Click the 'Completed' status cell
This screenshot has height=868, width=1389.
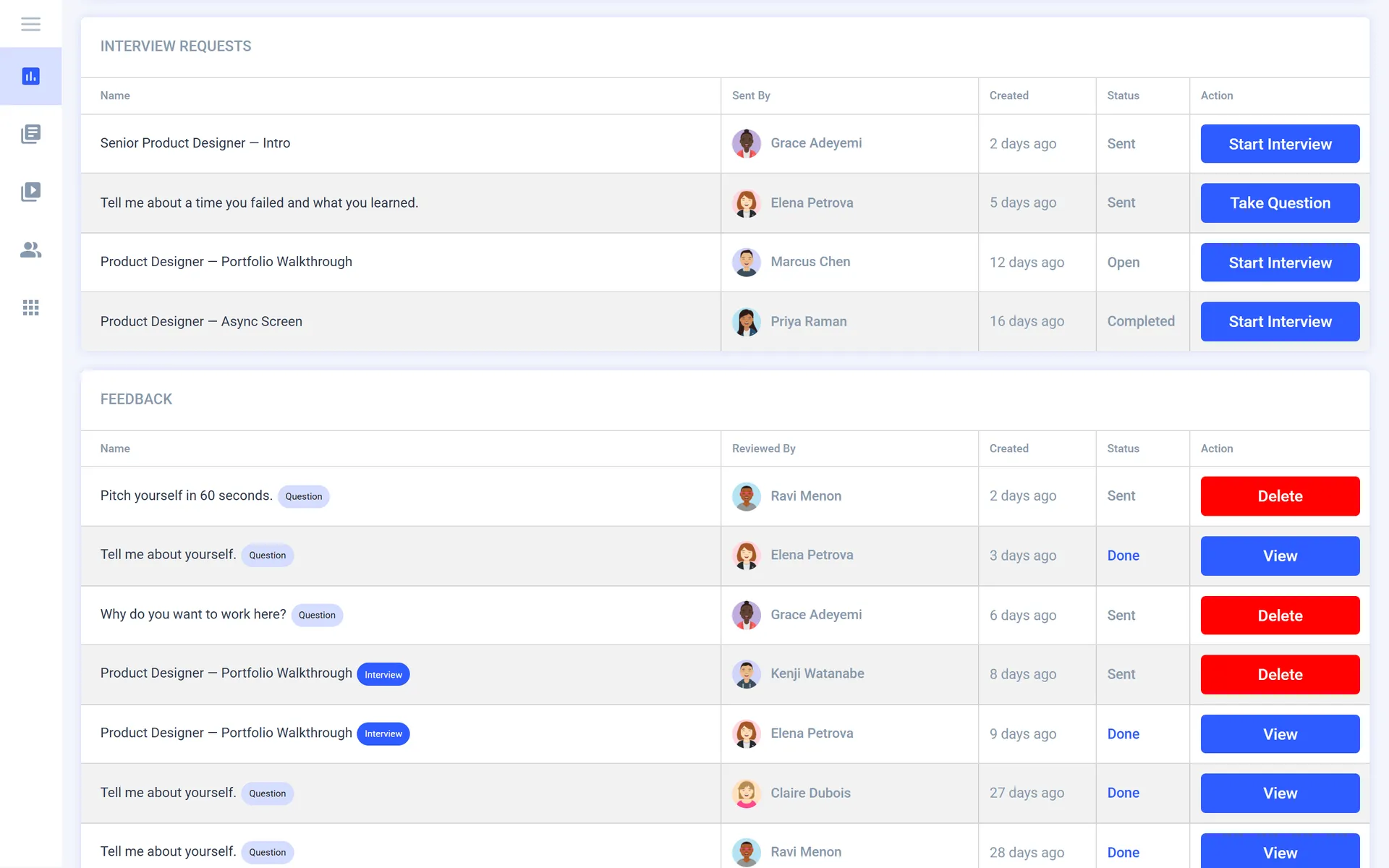pos(1141,321)
